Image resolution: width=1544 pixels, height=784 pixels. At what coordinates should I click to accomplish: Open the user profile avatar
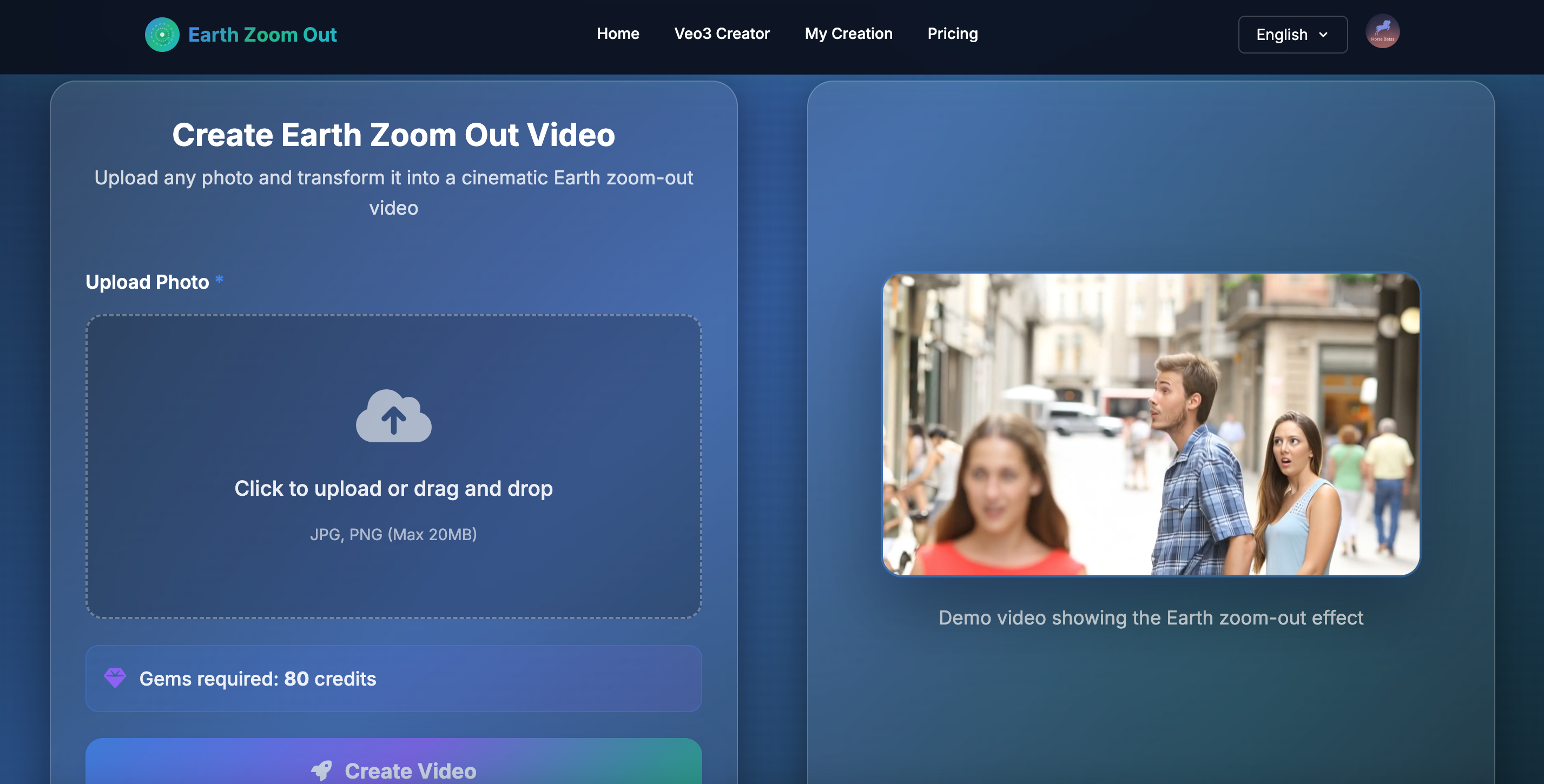tap(1382, 31)
